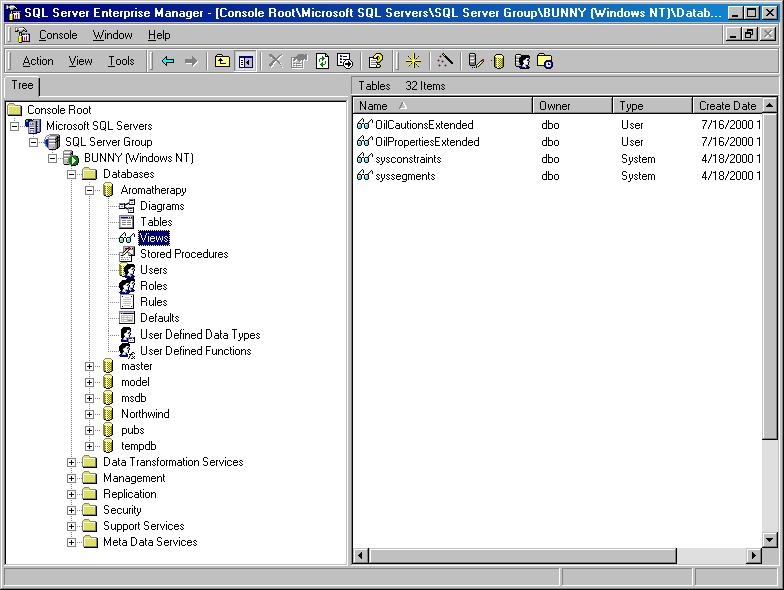Viewport: 784px width, 590px height.
Task: Select the OilCautionsExtended view row
Action: pos(559,125)
